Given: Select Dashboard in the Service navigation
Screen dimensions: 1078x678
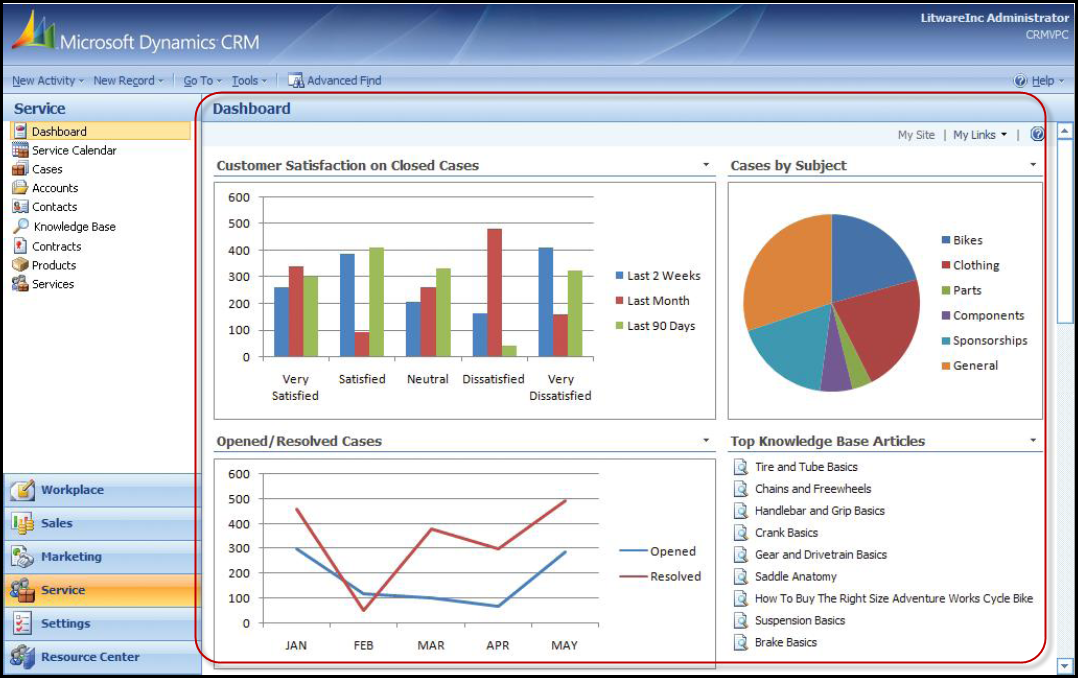Looking at the screenshot, I should tap(100, 131).
